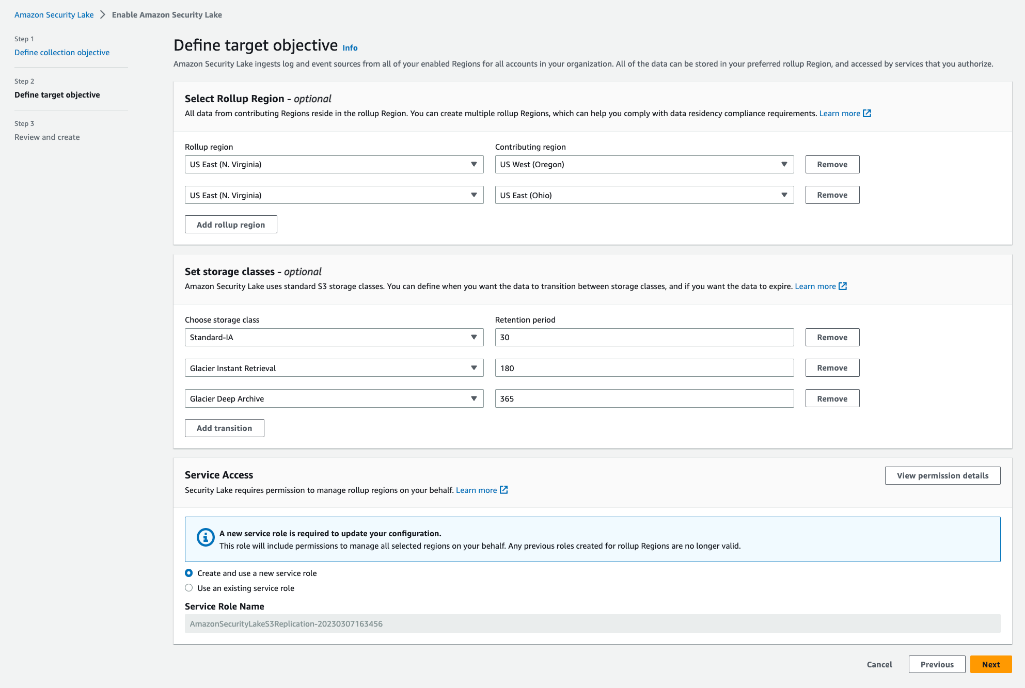Open Step 3 Review and create
Viewport: 1025px width, 688px height.
point(48,137)
